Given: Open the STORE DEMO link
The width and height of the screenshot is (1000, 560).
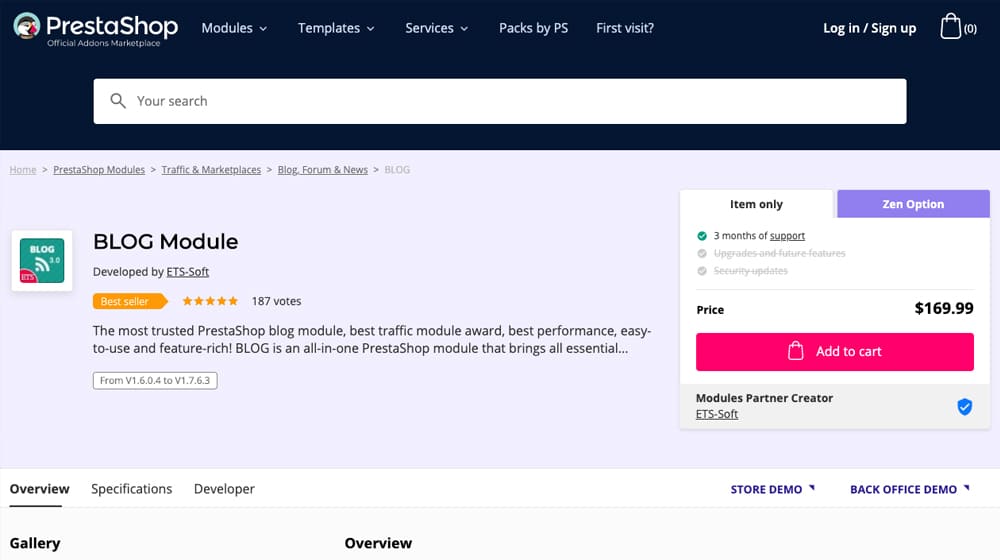Looking at the screenshot, I should point(772,489).
